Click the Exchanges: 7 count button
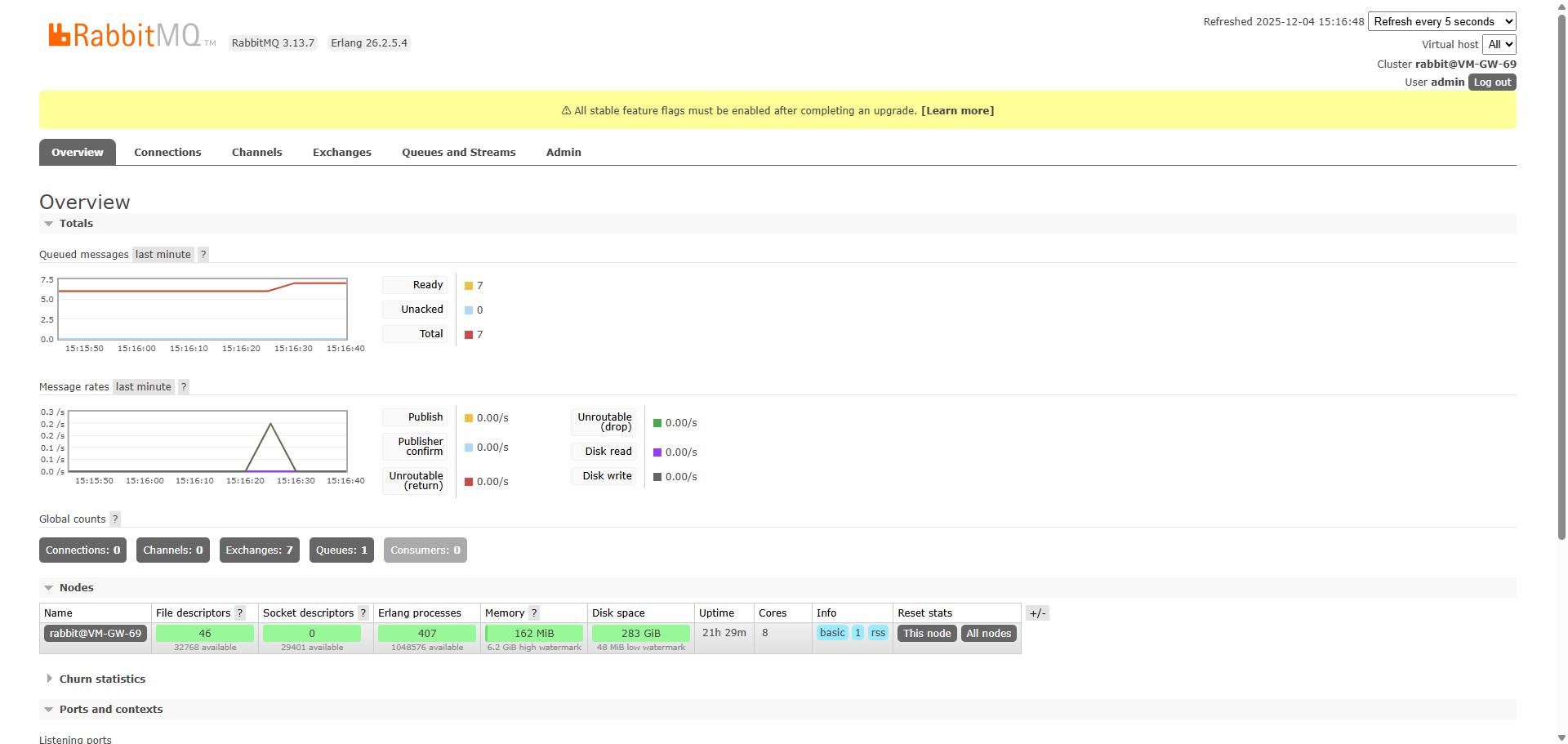This screenshot has height=744, width=1568. [260, 550]
